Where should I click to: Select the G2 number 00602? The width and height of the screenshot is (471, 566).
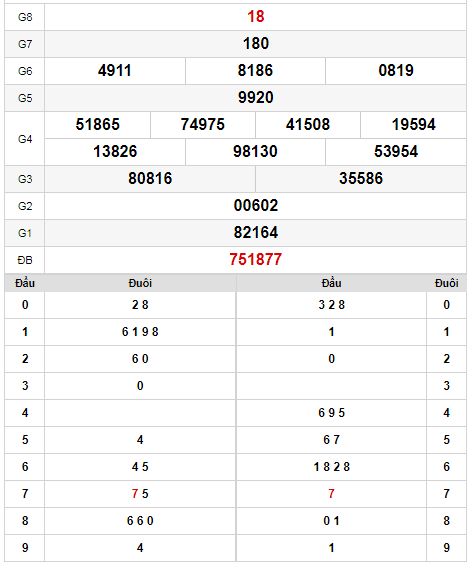[256, 206]
